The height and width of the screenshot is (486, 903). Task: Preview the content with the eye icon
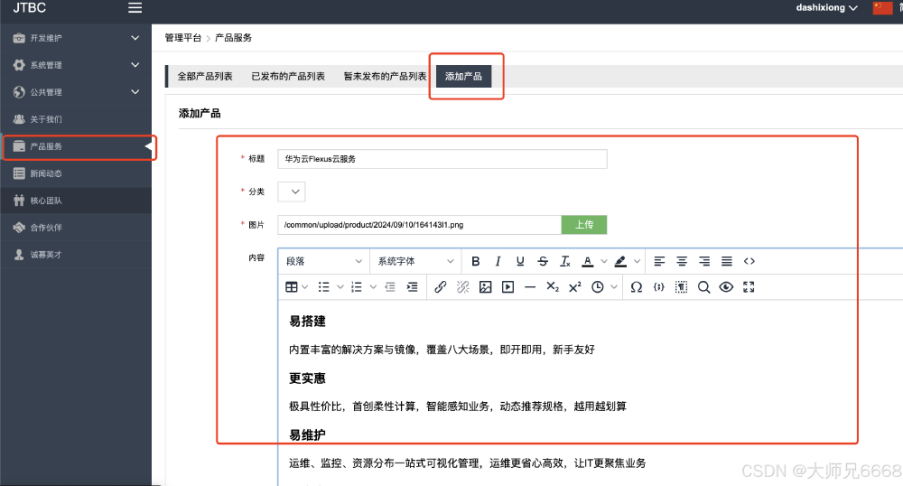pyautogui.click(x=726, y=287)
